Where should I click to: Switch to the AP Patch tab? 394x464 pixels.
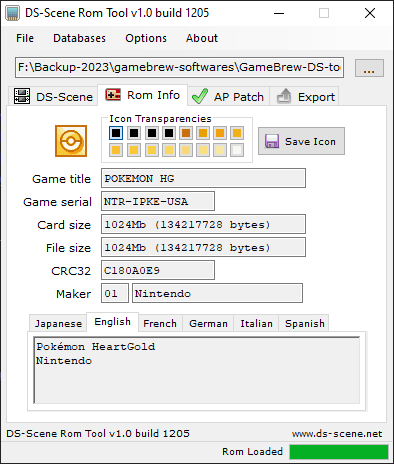pyautogui.click(x=228, y=97)
